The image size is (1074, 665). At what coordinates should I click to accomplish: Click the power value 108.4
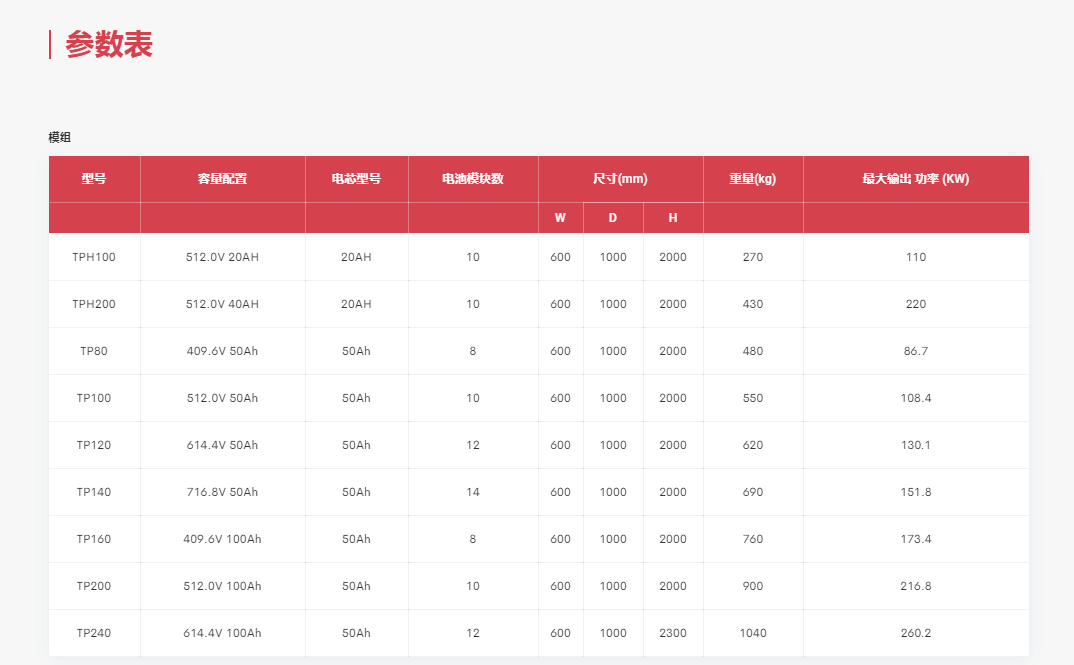[x=916, y=398]
